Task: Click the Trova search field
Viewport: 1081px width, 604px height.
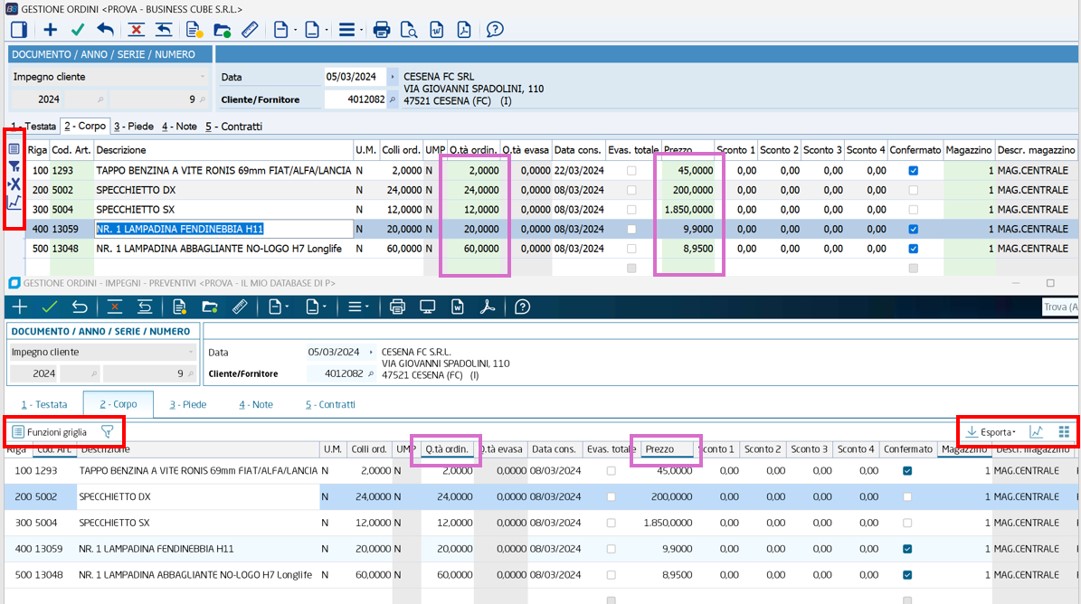Action: point(1058,308)
